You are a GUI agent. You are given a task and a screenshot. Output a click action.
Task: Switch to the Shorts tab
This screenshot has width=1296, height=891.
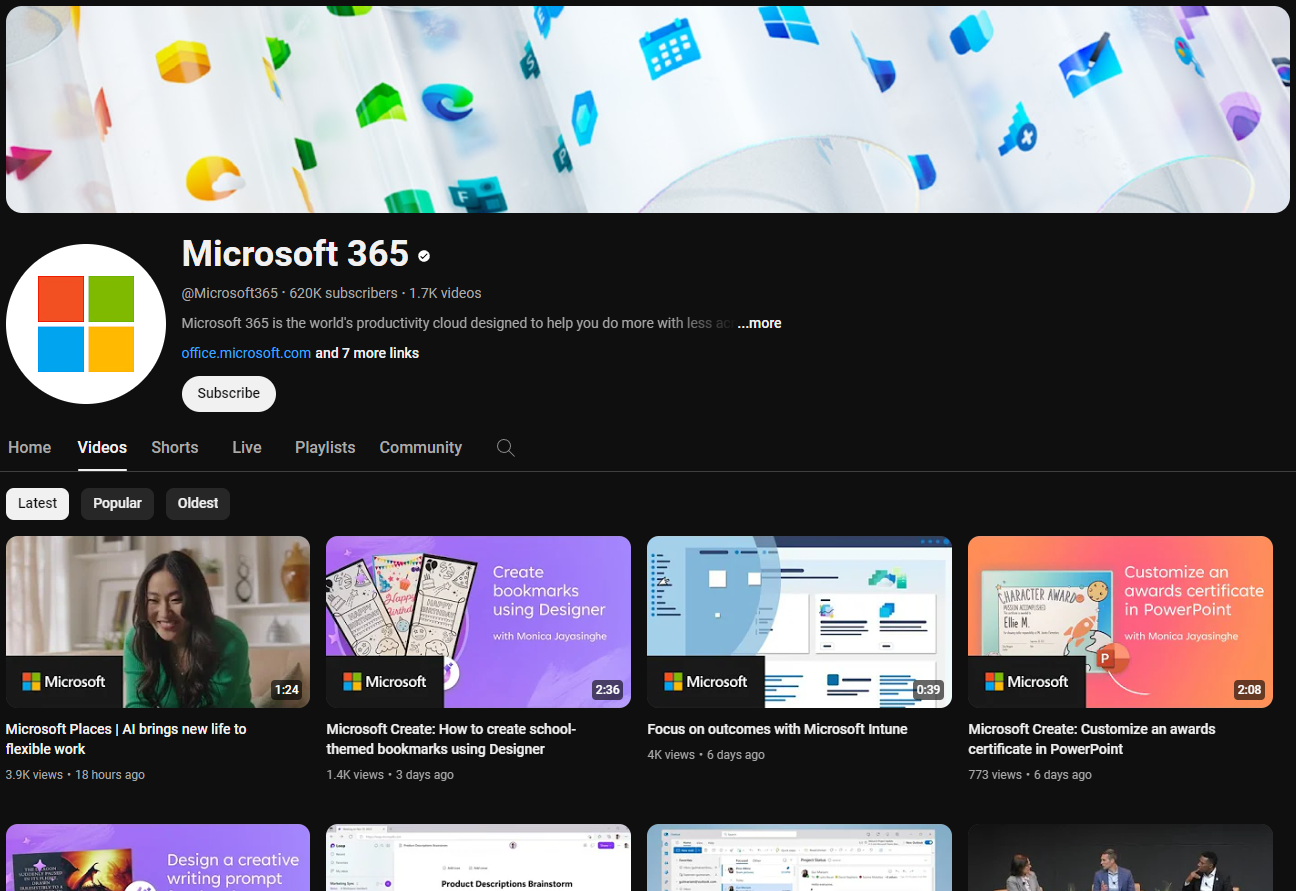pos(174,447)
